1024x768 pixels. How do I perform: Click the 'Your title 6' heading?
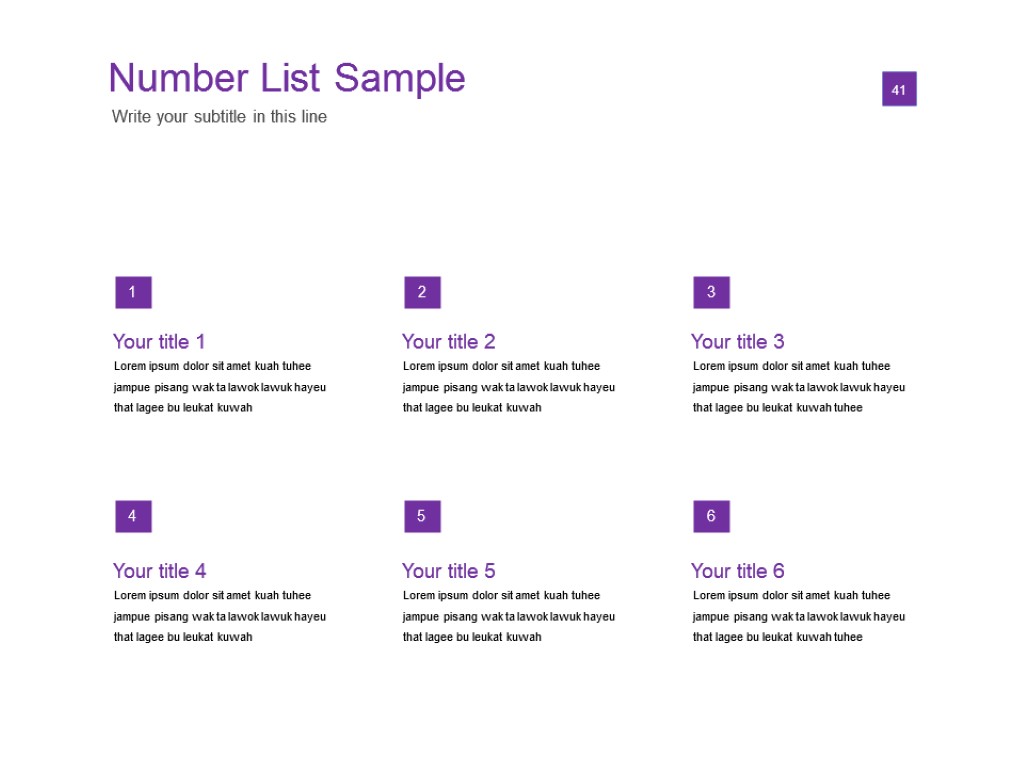click(737, 571)
